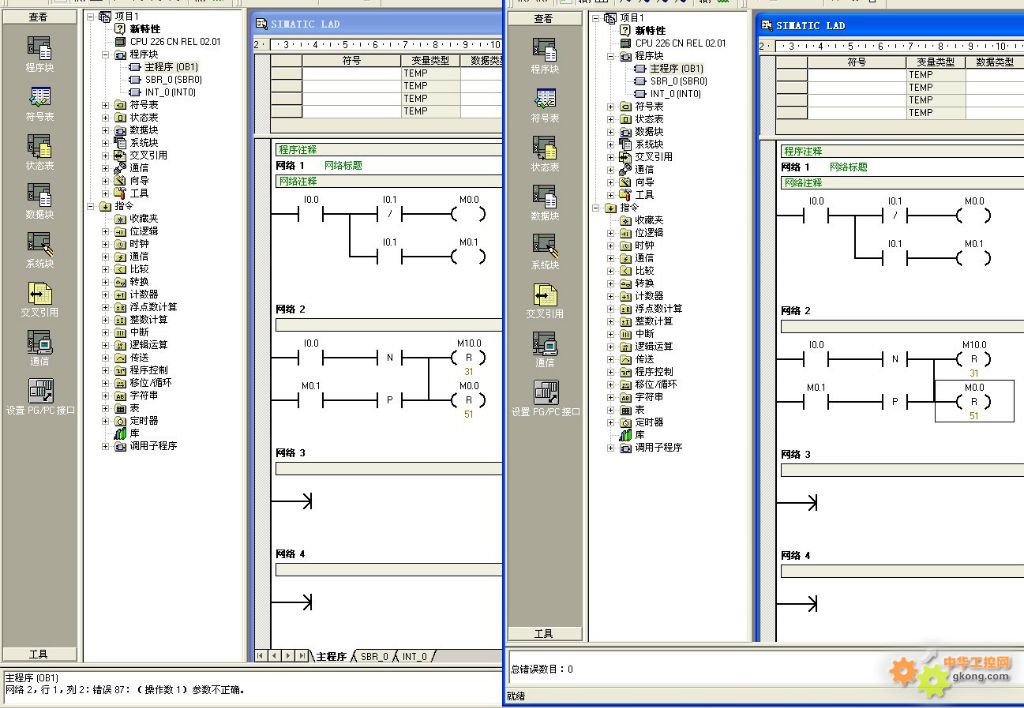Expand 定时器 folder in left window tree
This screenshot has height=708, width=1024.
(106, 421)
